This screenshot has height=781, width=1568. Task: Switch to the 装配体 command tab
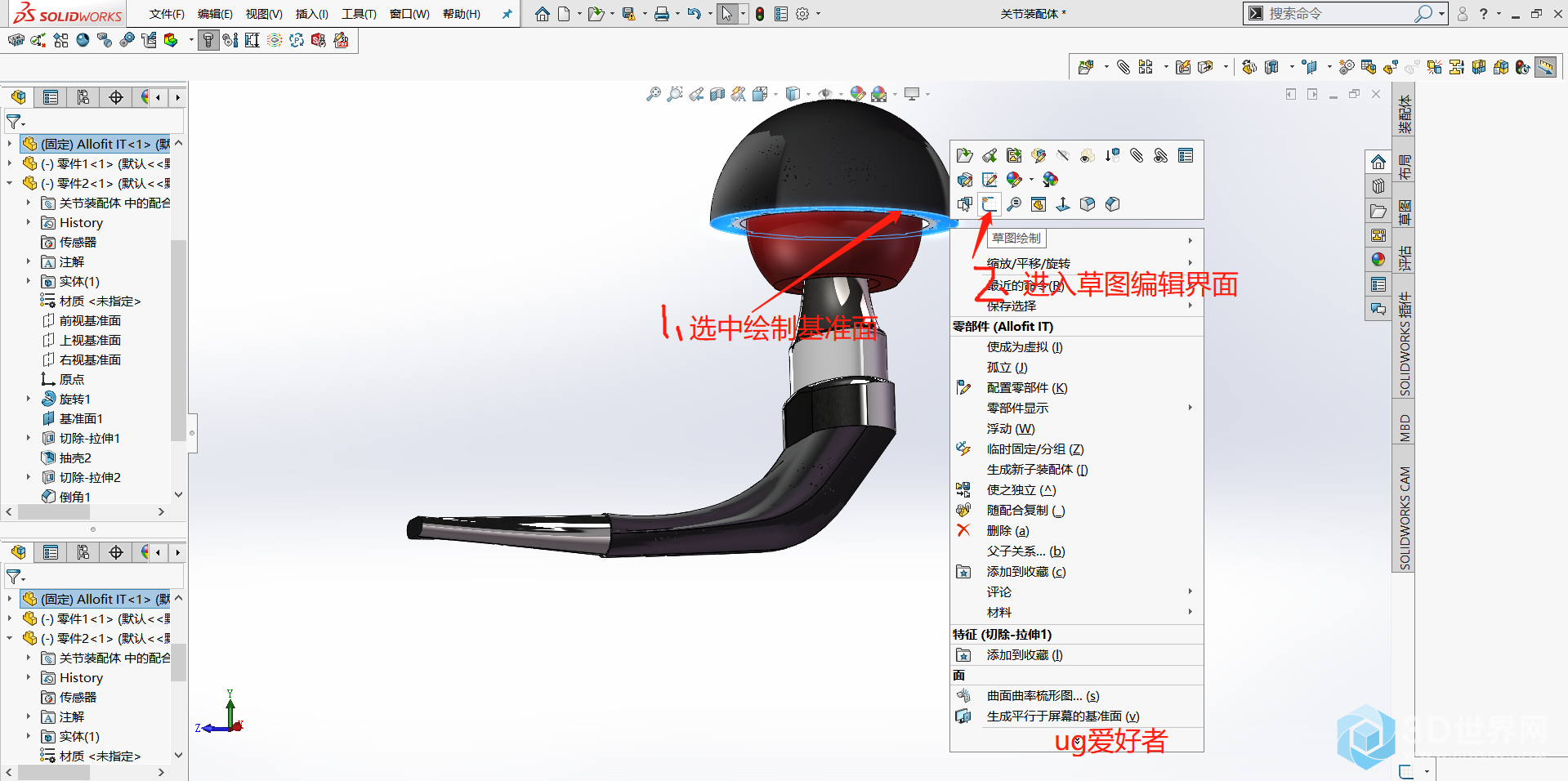(1404, 114)
